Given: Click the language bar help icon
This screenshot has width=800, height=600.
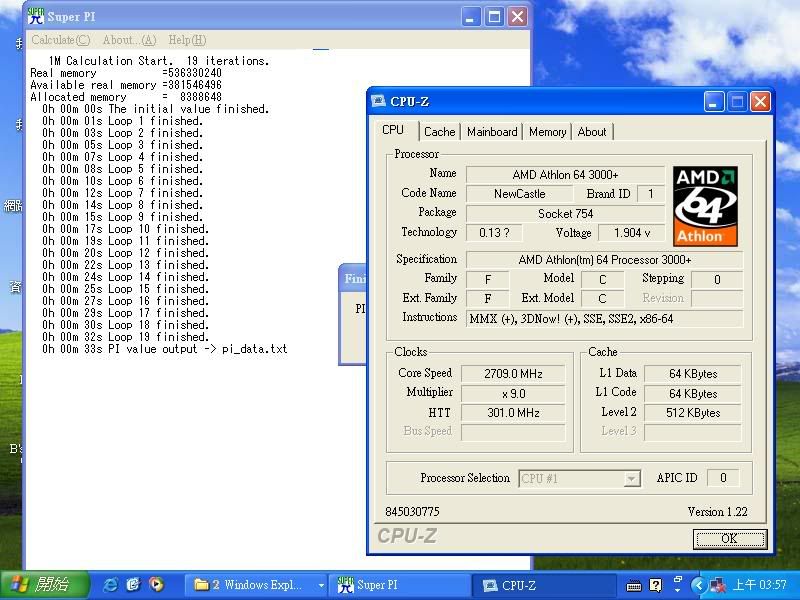Looking at the screenshot, I should click(x=655, y=585).
